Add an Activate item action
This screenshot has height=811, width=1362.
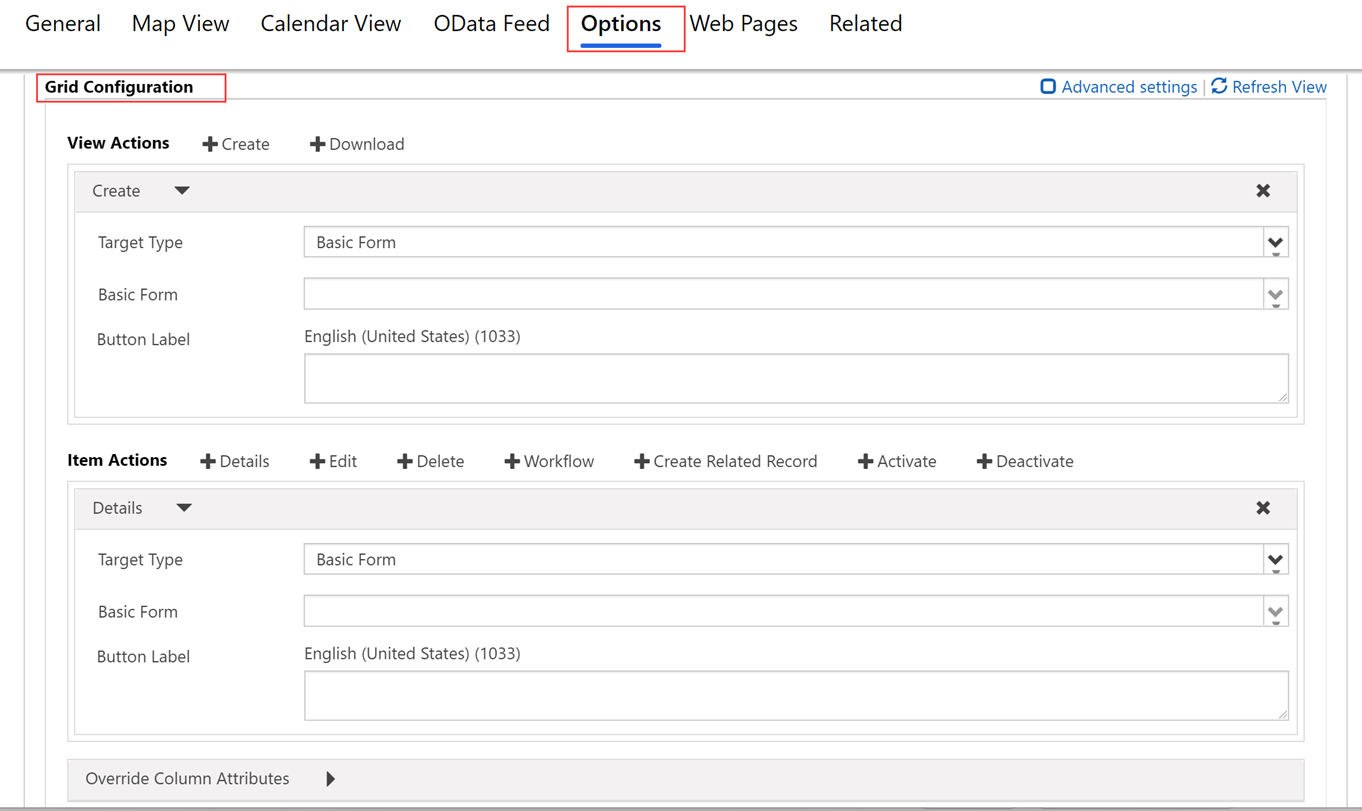point(896,461)
